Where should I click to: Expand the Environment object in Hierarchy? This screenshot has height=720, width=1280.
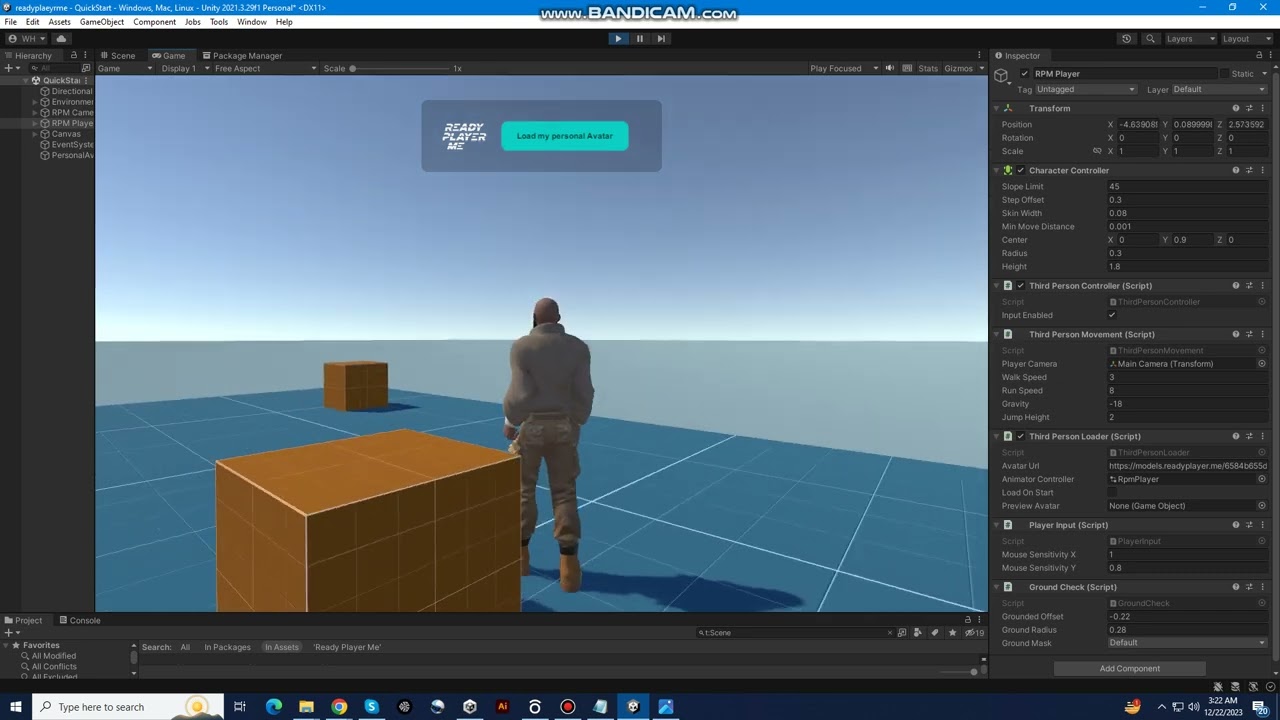click(35, 102)
